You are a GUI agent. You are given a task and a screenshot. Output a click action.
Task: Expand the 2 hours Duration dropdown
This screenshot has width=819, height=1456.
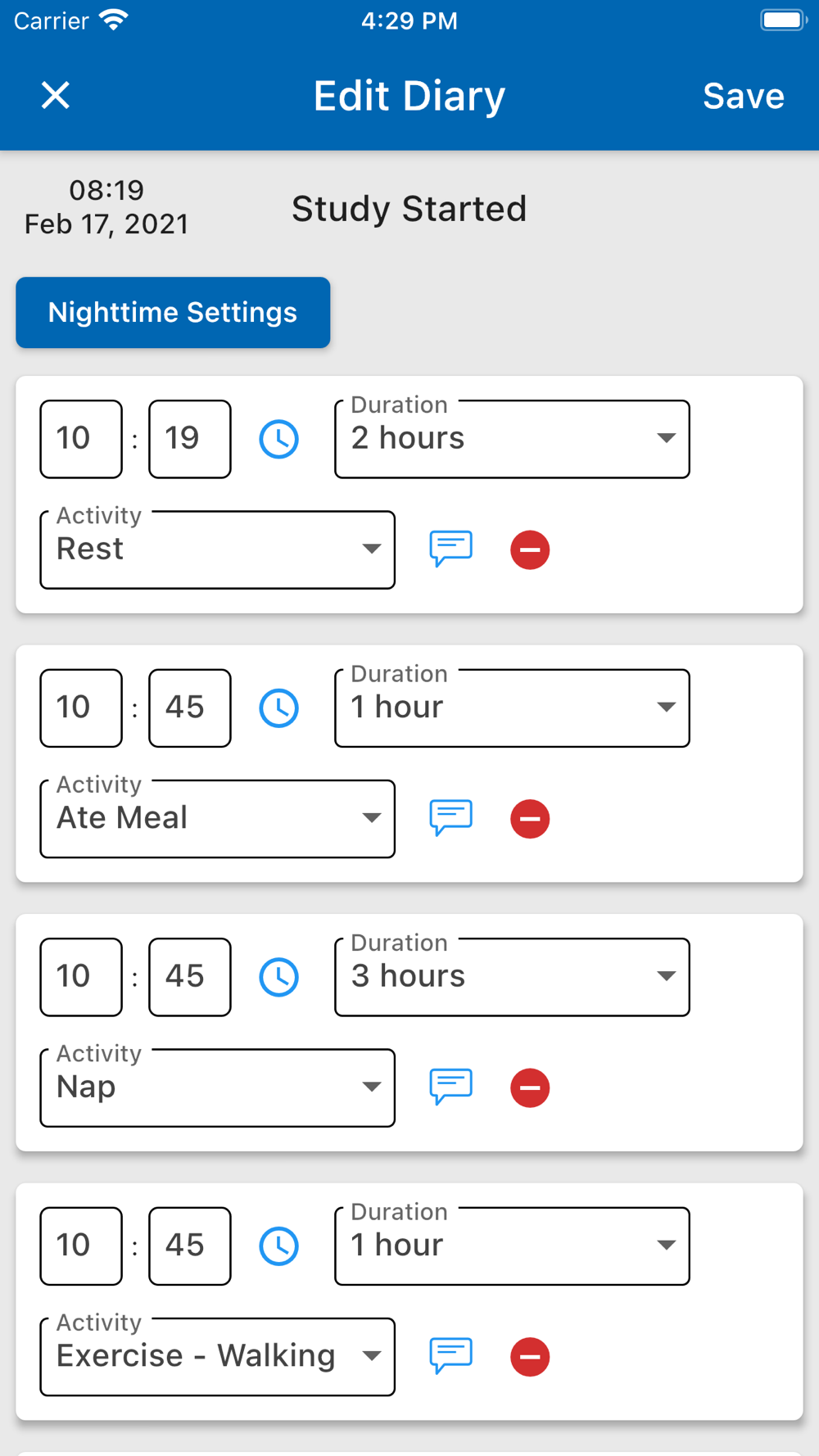point(512,439)
